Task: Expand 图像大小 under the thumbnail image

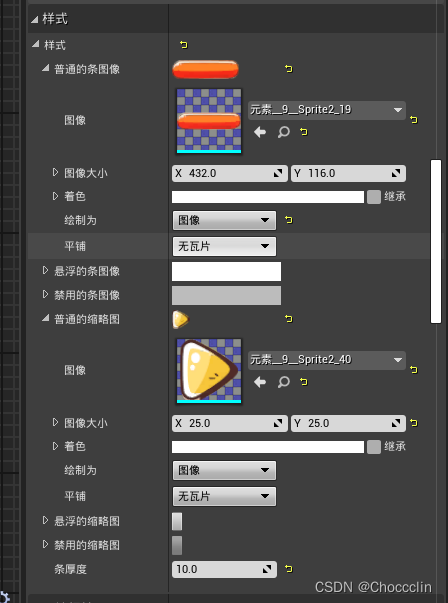Action: point(55,422)
